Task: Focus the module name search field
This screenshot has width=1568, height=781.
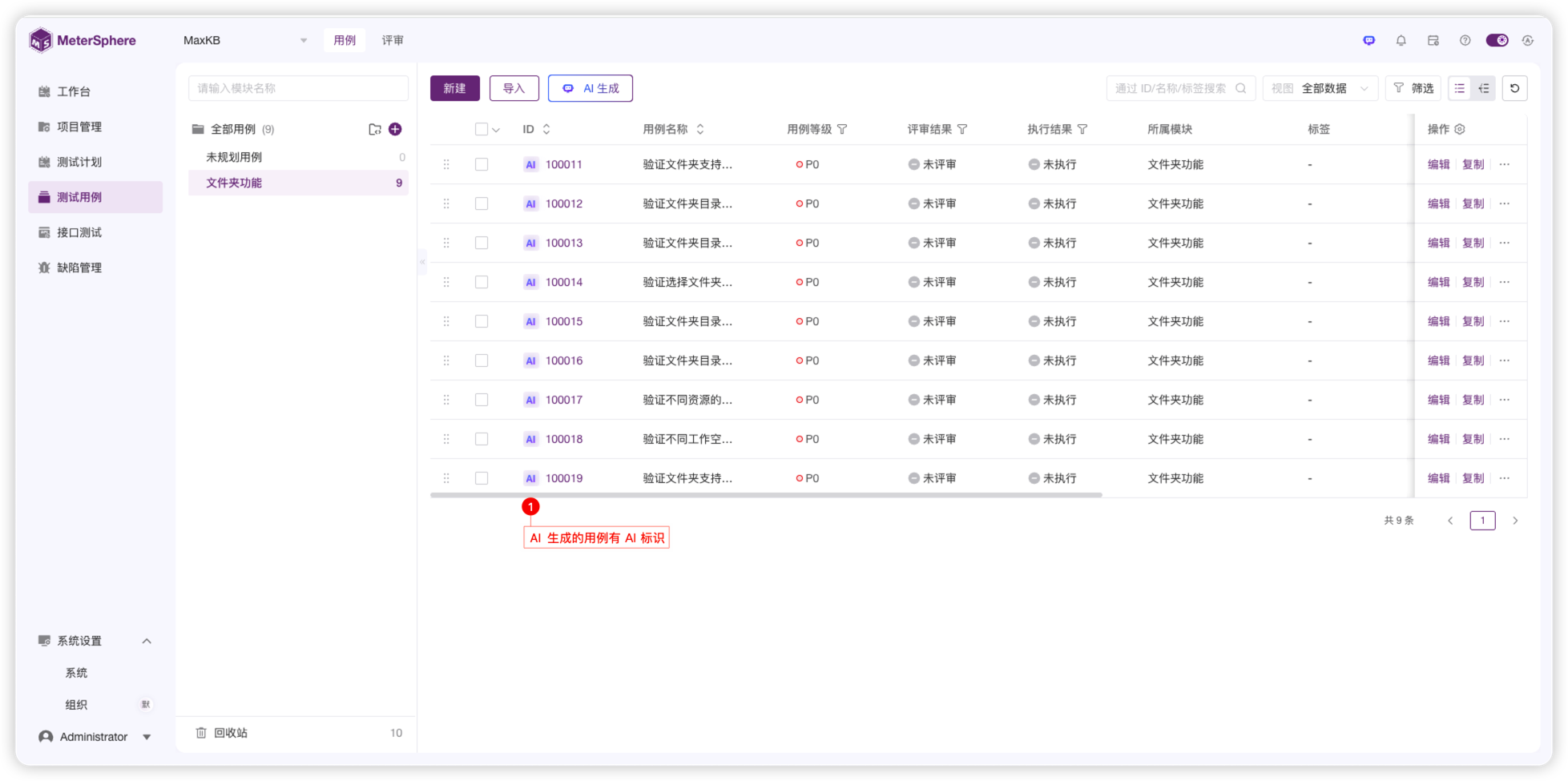Action: tap(298, 88)
